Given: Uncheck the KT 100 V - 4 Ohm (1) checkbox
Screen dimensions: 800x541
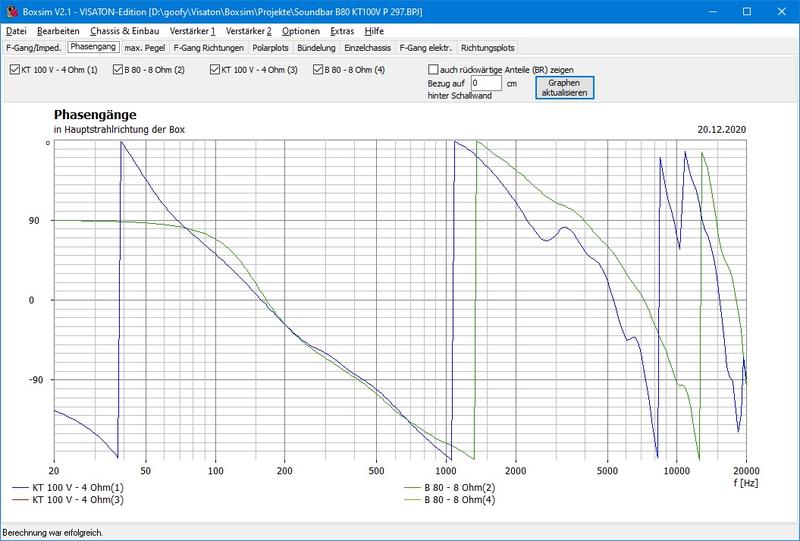Looking at the screenshot, I should tap(14, 70).
